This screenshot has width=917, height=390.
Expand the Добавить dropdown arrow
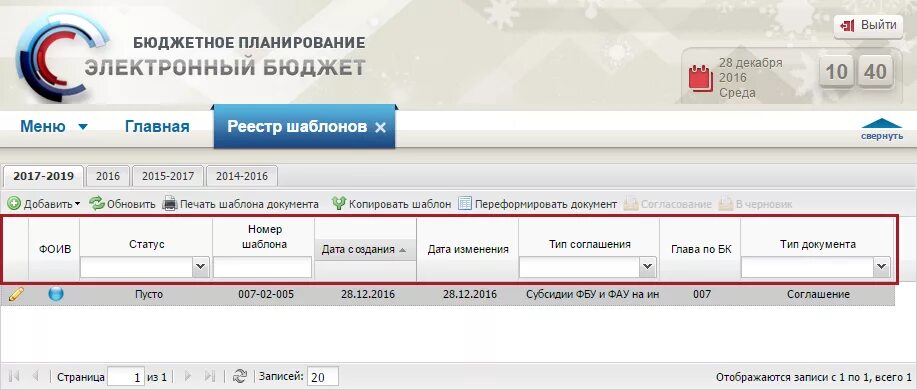pyautogui.click(x=77, y=205)
